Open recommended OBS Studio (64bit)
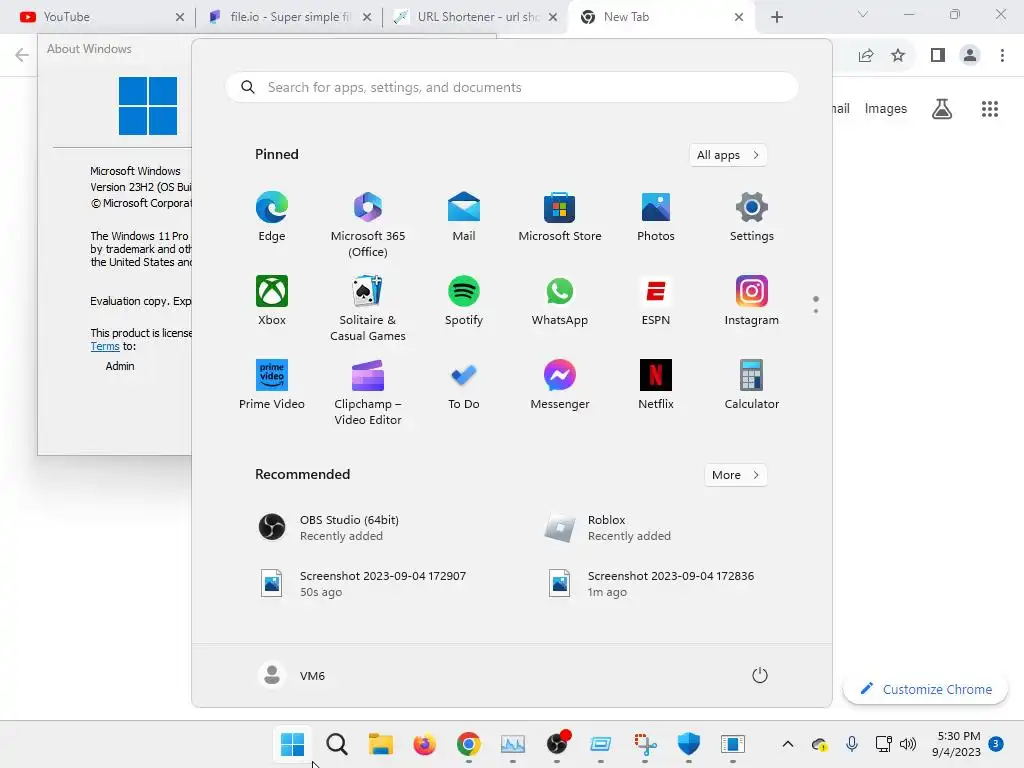The height and width of the screenshot is (768, 1024). [366, 528]
